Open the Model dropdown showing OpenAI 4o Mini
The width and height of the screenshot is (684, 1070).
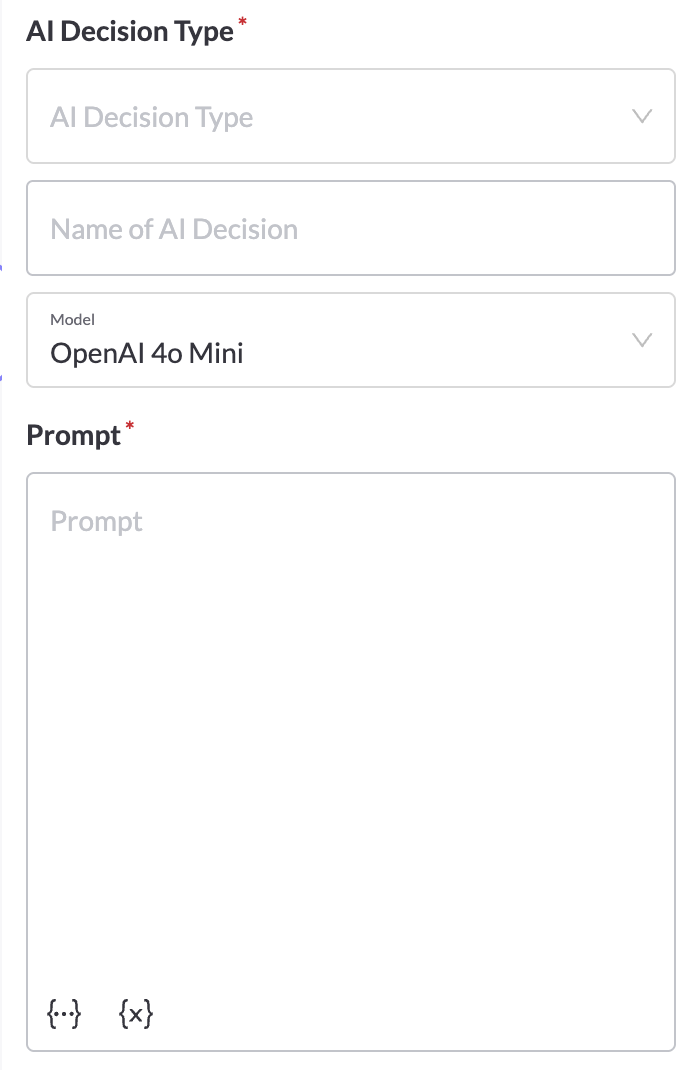[351, 340]
